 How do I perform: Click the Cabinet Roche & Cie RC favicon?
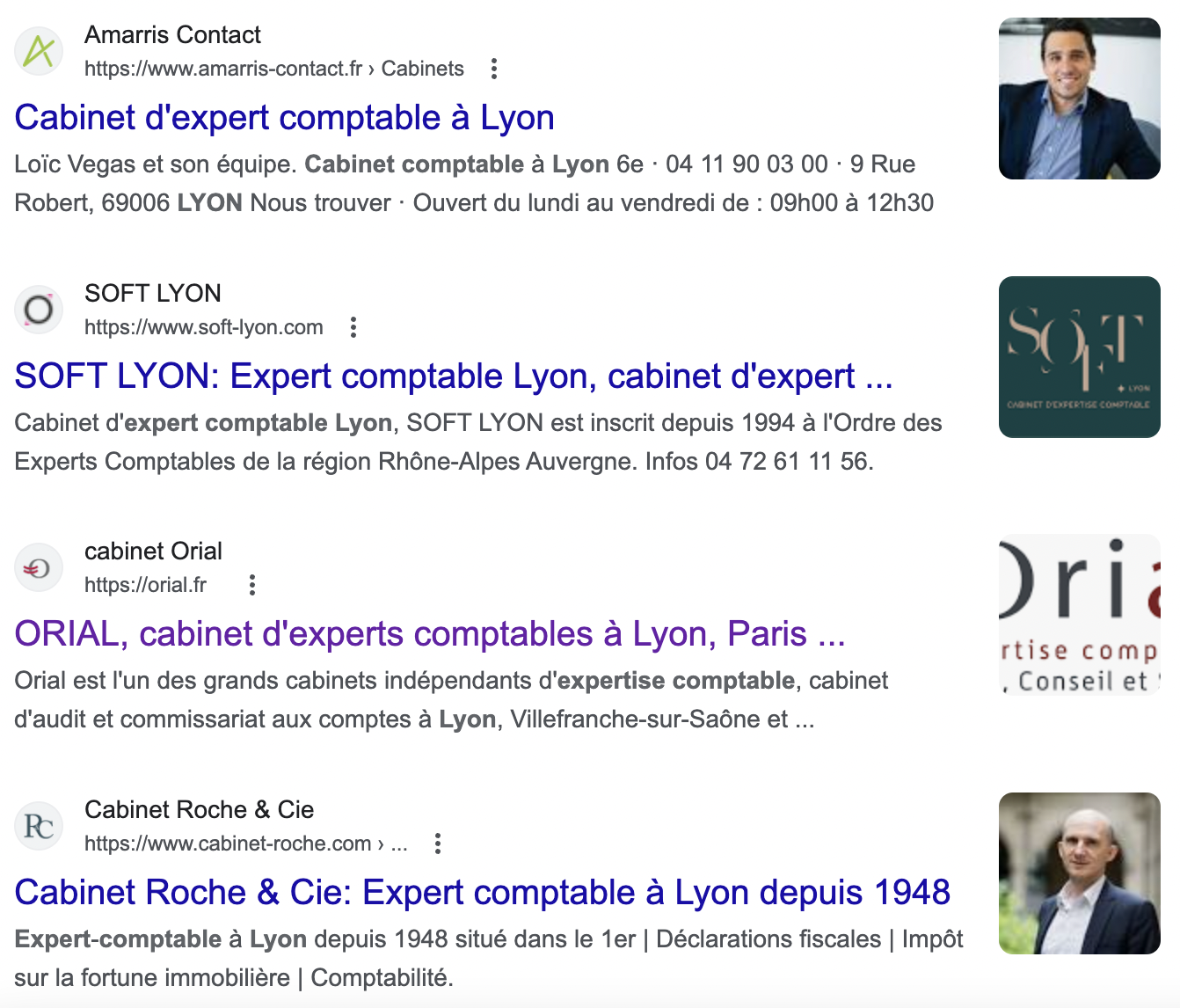click(x=39, y=827)
